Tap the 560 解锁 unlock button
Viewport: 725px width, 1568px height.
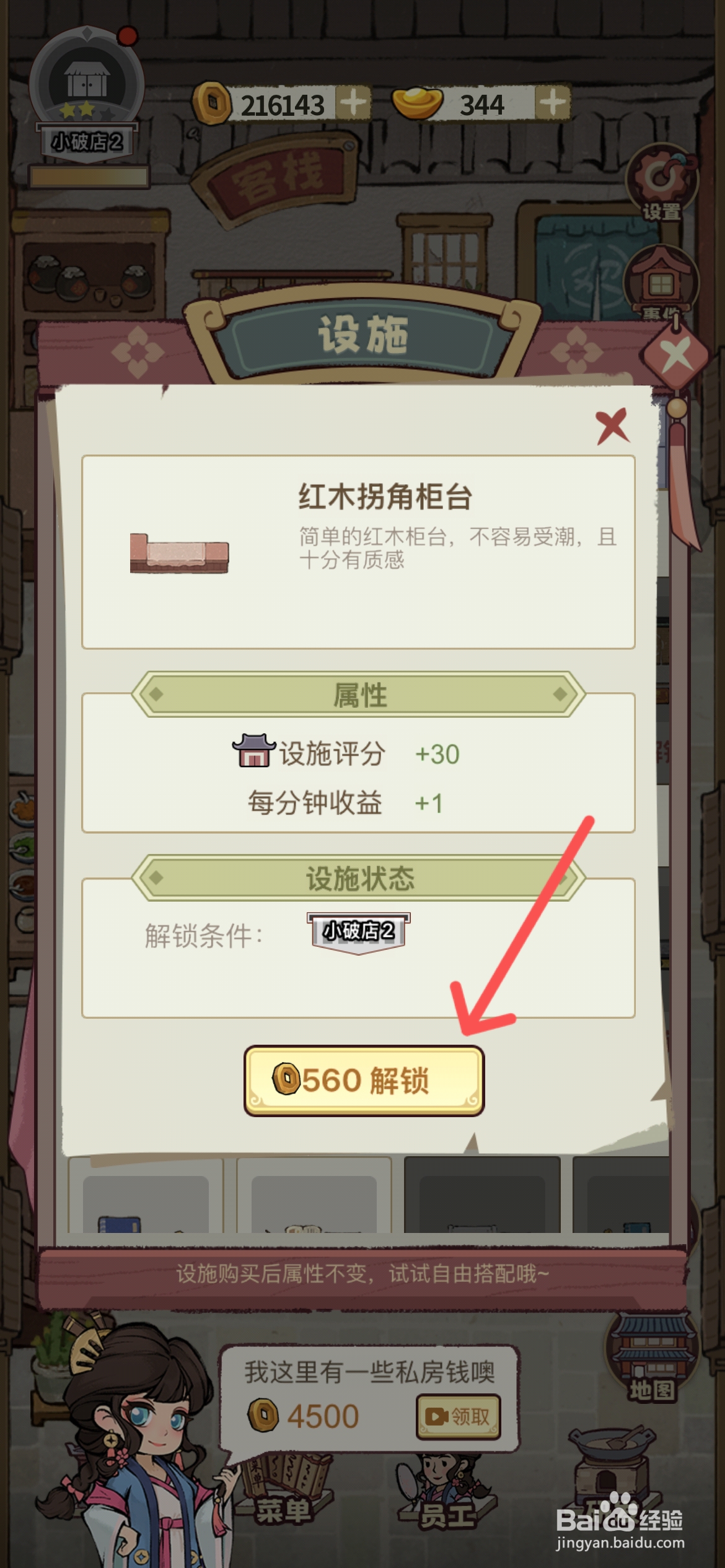364,1081
